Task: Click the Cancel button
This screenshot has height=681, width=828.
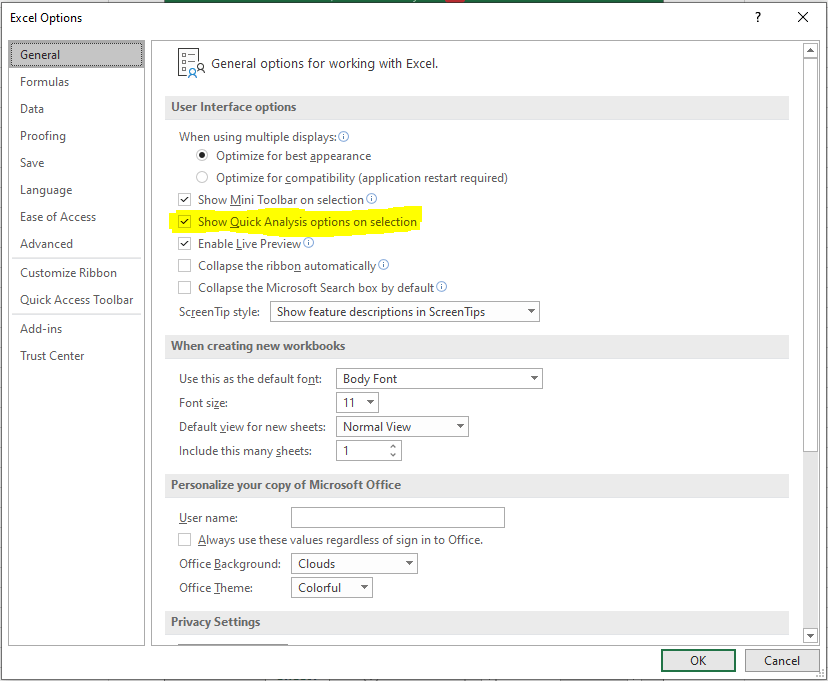Action: point(782,660)
